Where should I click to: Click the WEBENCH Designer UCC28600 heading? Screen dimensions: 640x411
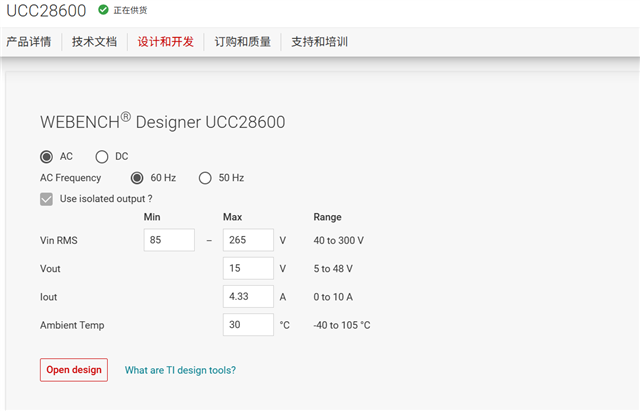(x=162, y=122)
